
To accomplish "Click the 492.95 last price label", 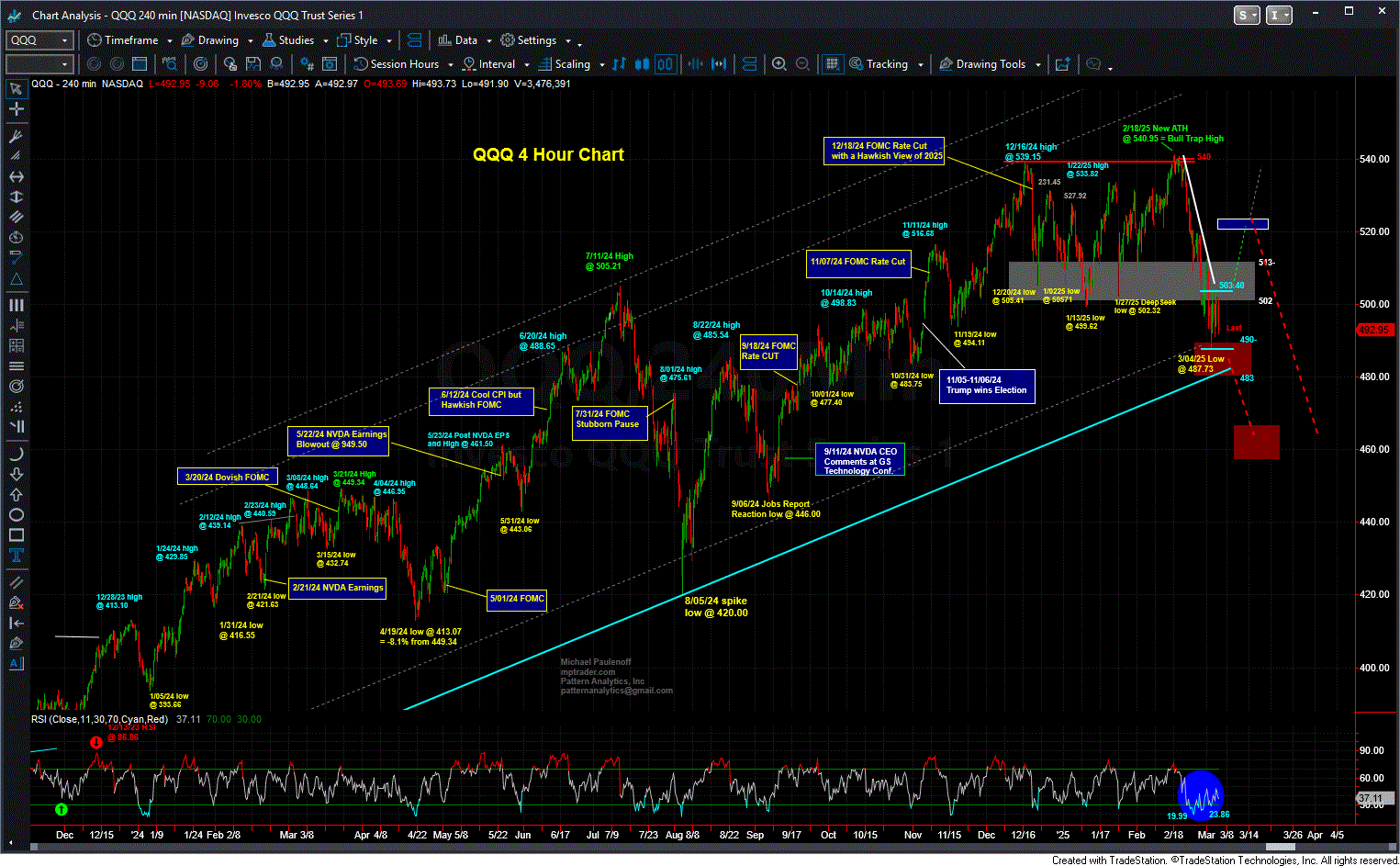I will point(1374,330).
